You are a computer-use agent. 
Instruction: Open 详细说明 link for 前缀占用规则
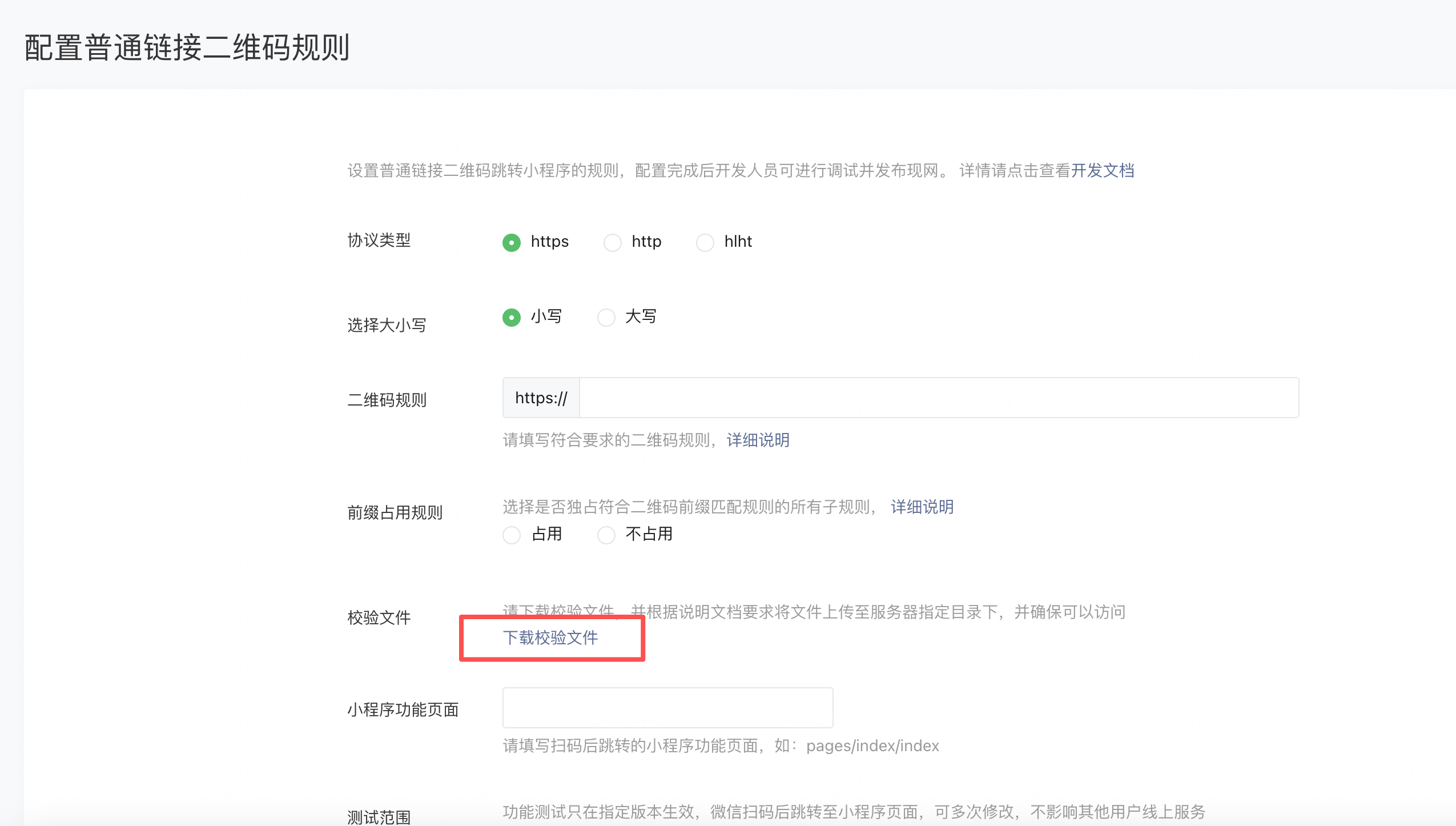click(922, 507)
